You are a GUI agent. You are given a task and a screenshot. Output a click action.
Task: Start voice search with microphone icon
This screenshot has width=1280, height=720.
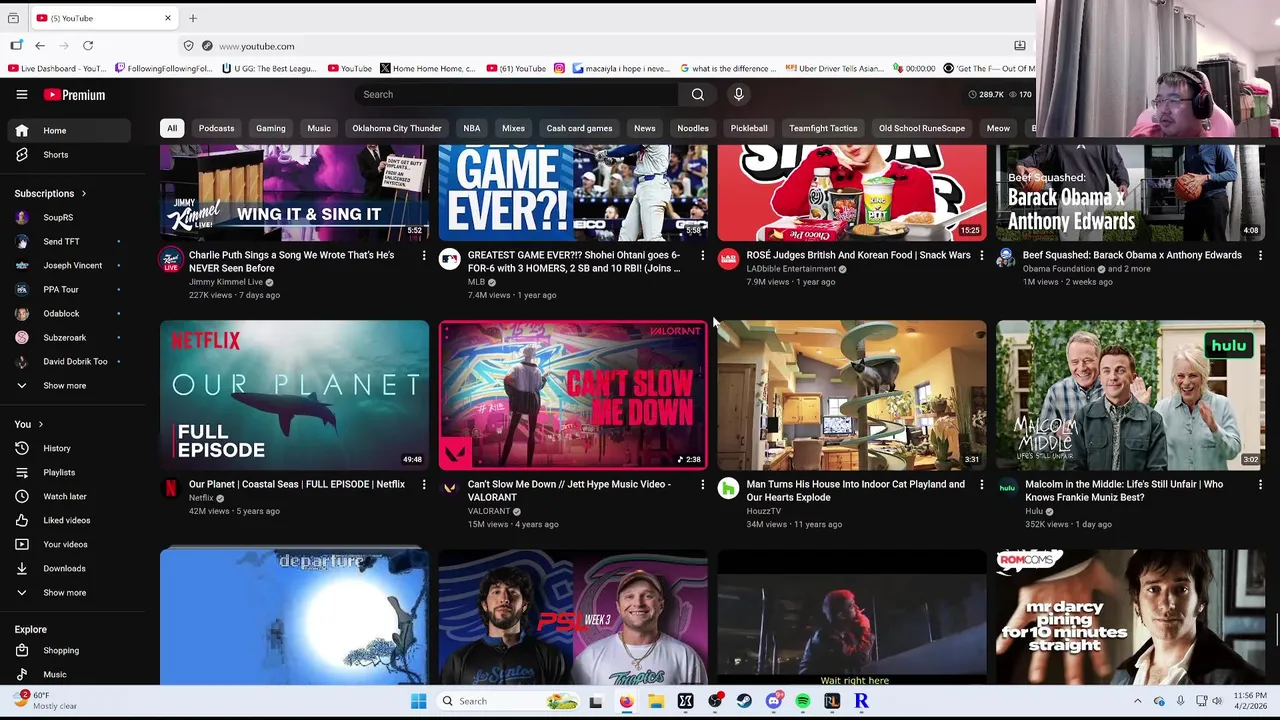click(x=738, y=94)
